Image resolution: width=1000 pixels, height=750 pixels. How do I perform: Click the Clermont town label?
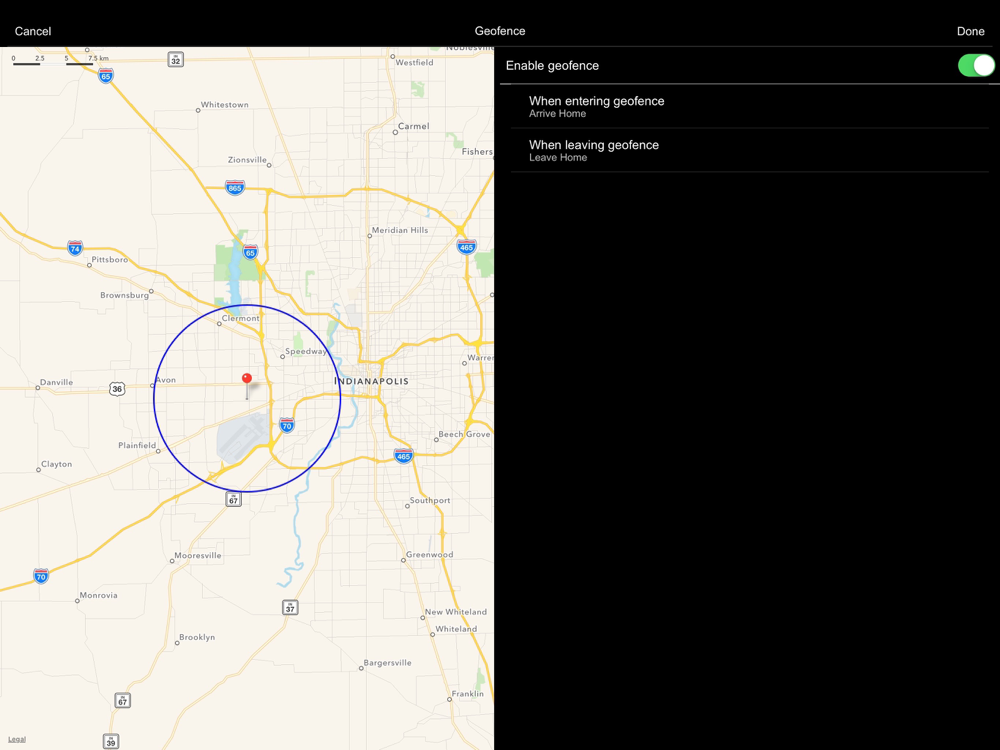pos(240,318)
